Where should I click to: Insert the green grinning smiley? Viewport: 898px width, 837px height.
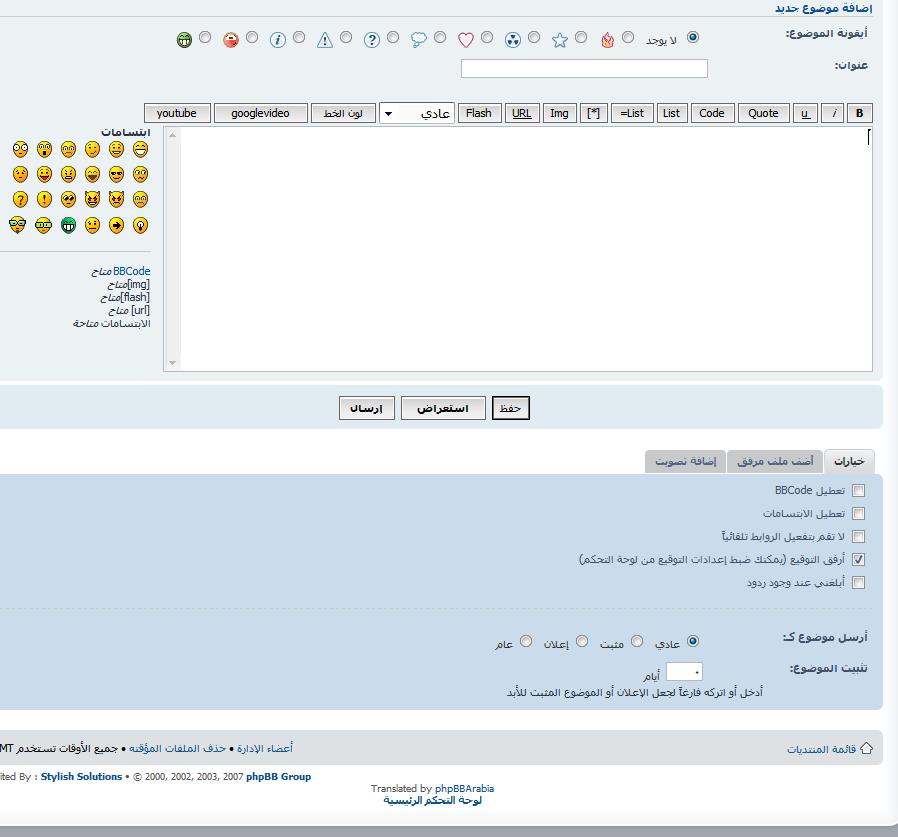point(68,225)
